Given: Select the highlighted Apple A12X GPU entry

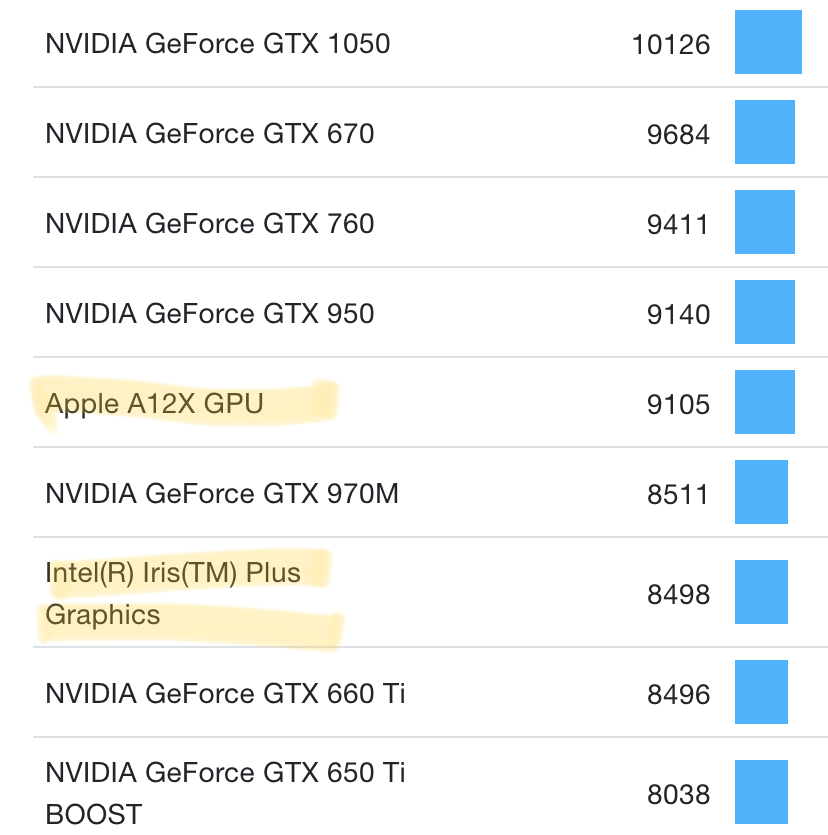Looking at the screenshot, I should click(154, 403).
